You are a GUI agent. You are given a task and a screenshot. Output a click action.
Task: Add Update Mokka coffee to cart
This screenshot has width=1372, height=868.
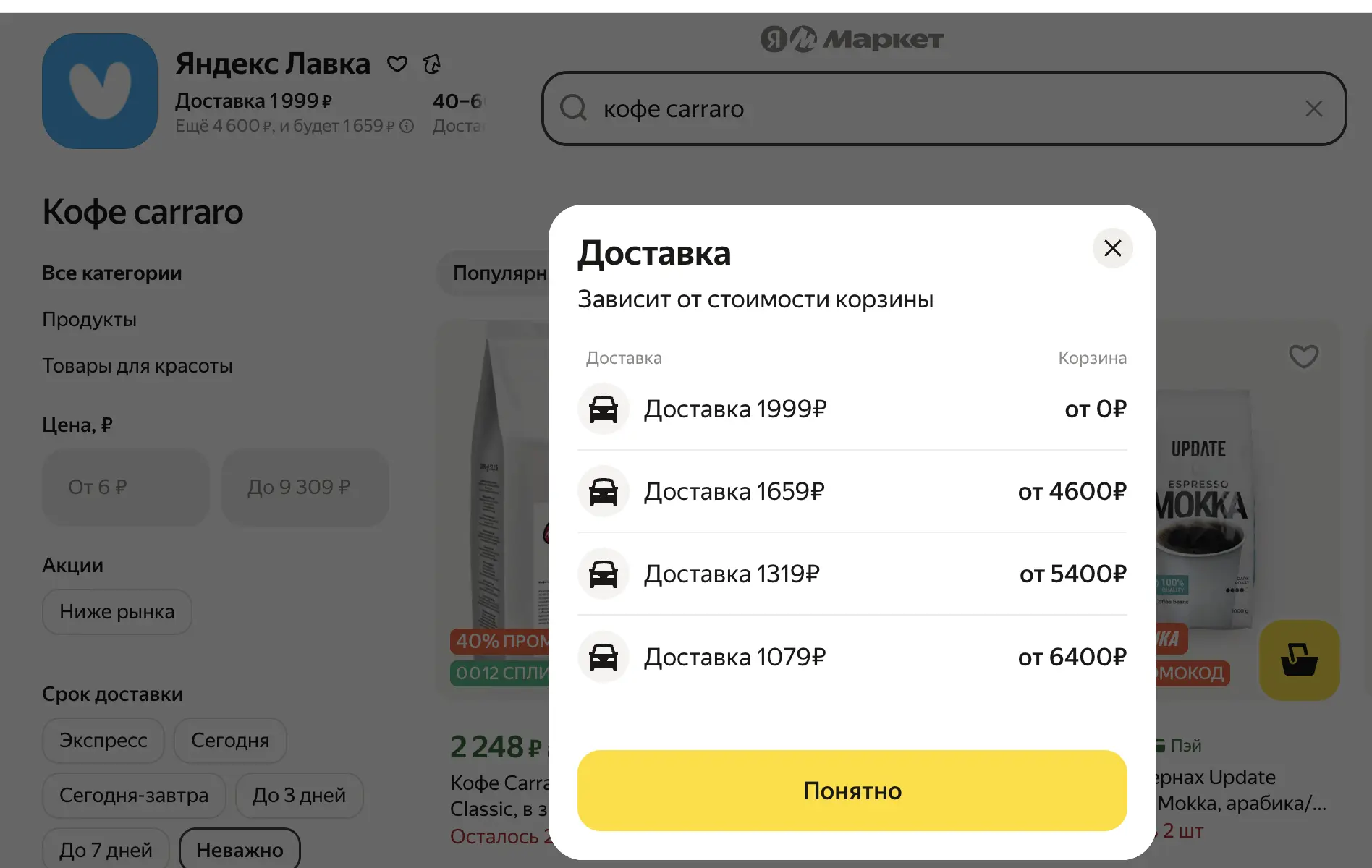[1299, 660]
